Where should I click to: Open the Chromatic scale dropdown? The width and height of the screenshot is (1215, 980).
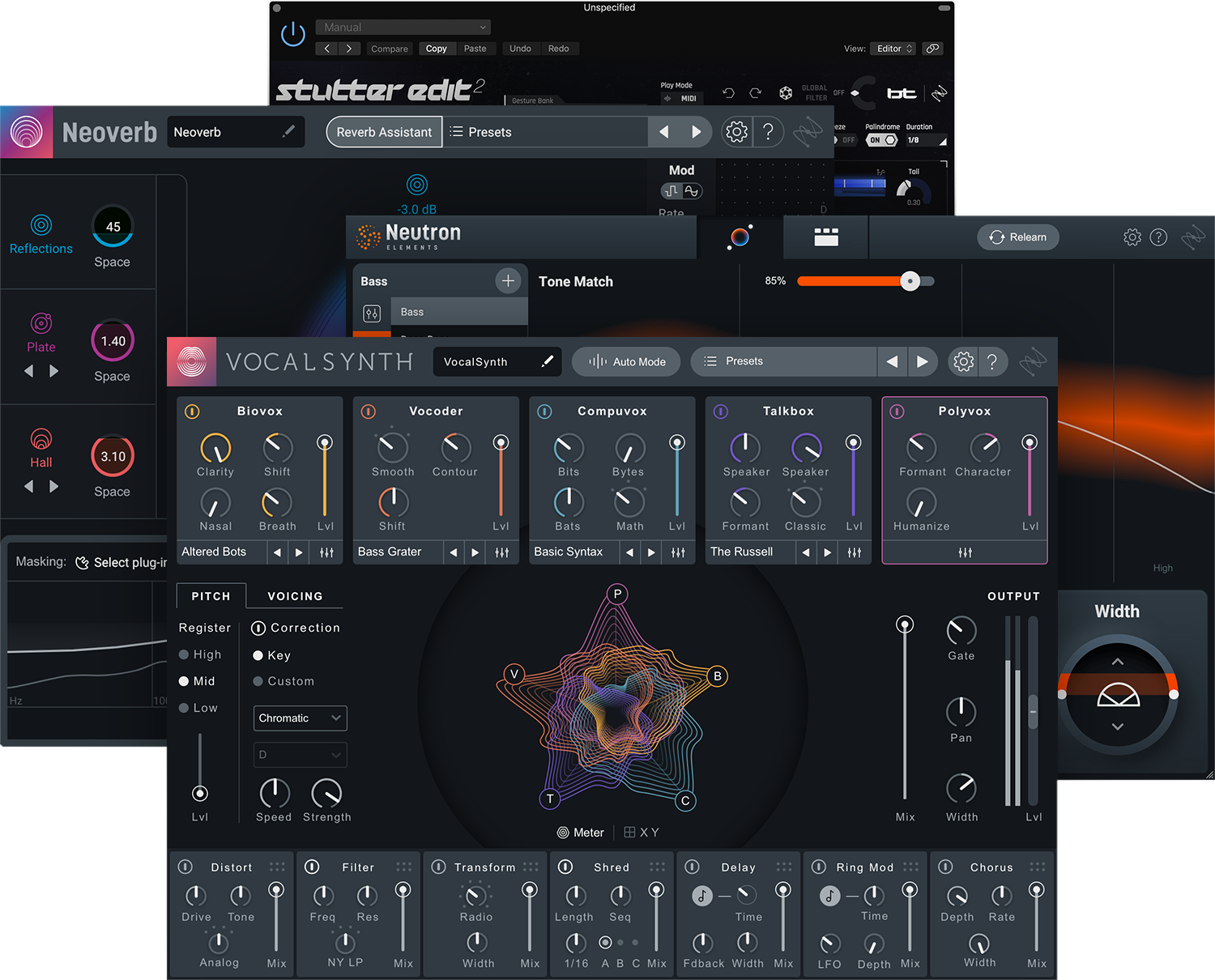[x=300, y=718]
